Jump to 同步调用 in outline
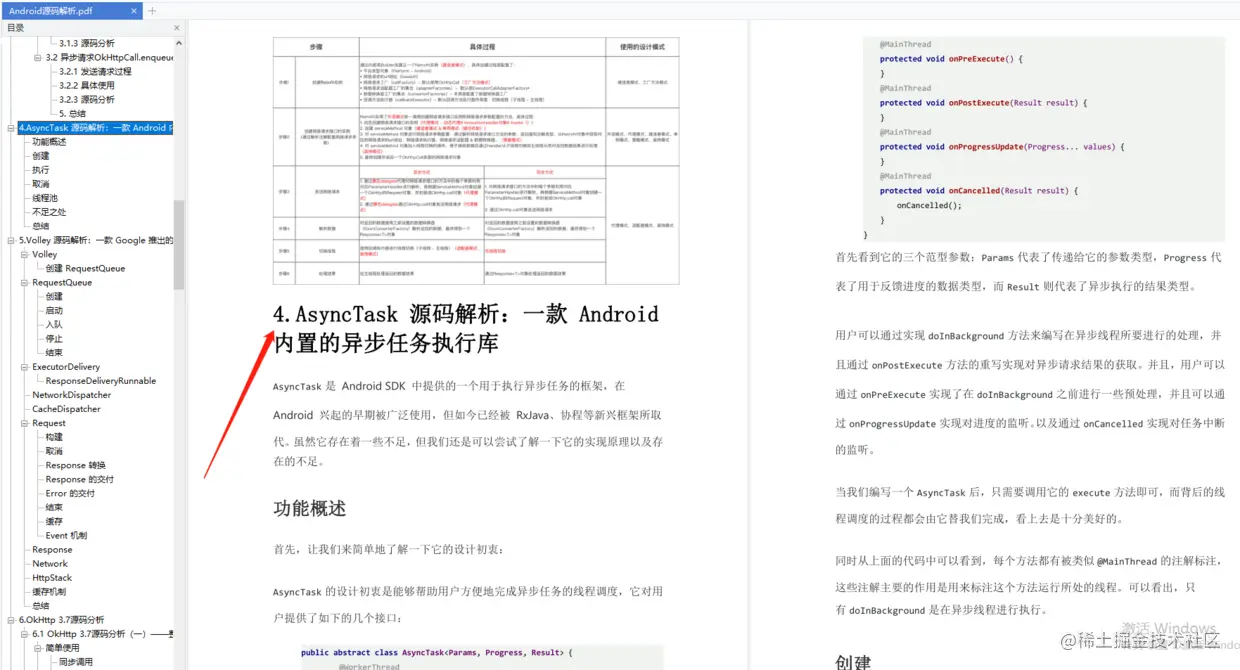The width and height of the screenshot is (1240, 670). coord(76,662)
